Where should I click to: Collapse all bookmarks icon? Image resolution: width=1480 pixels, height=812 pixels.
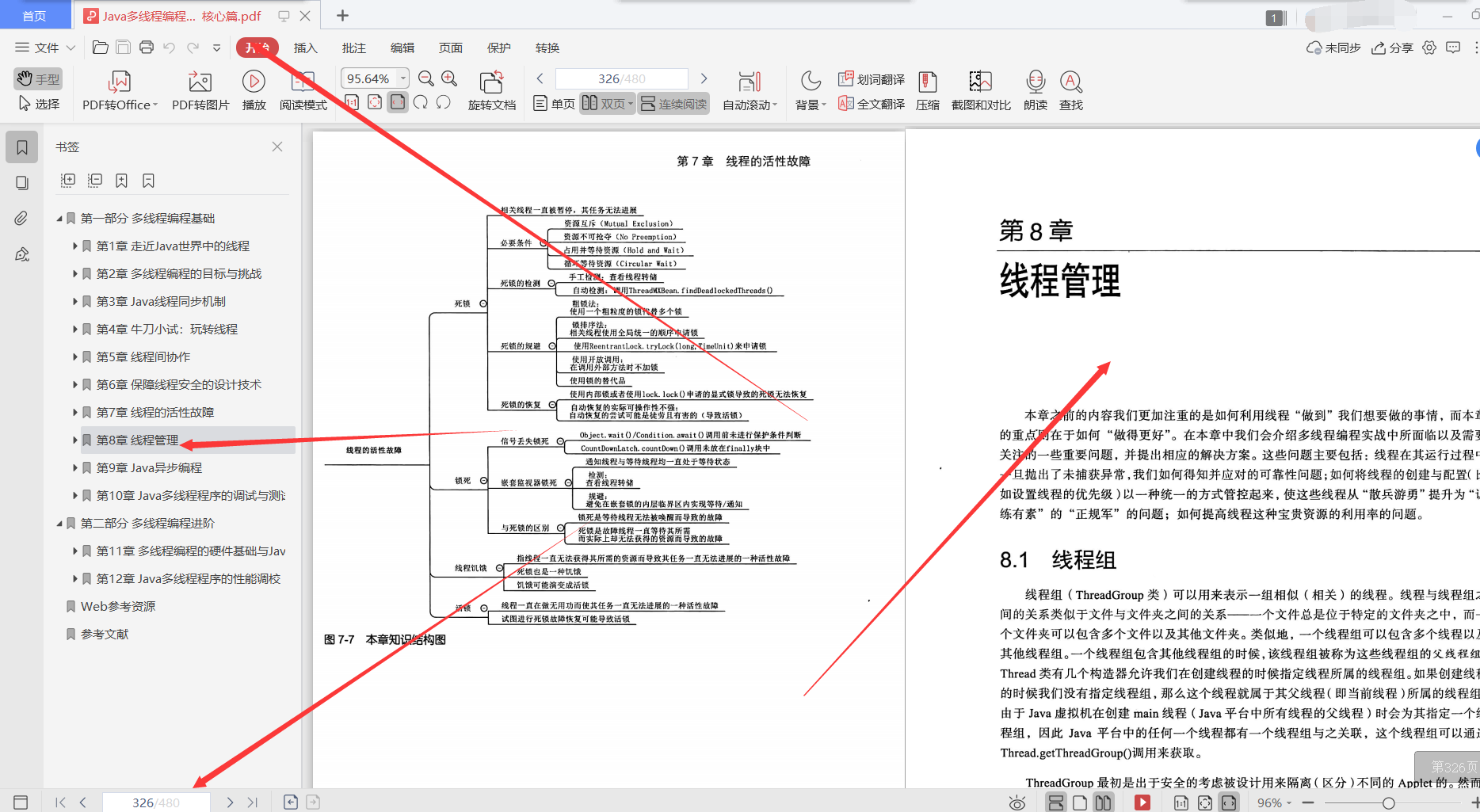95,181
